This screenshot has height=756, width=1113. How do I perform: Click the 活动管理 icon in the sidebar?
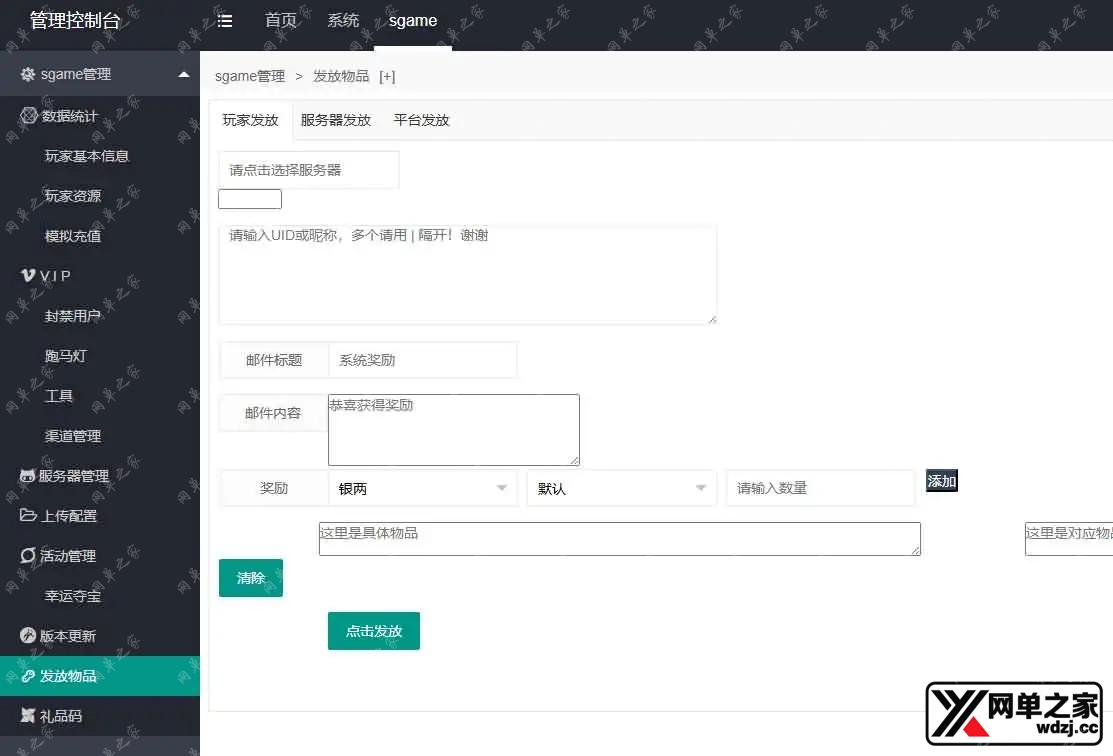coord(28,555)
